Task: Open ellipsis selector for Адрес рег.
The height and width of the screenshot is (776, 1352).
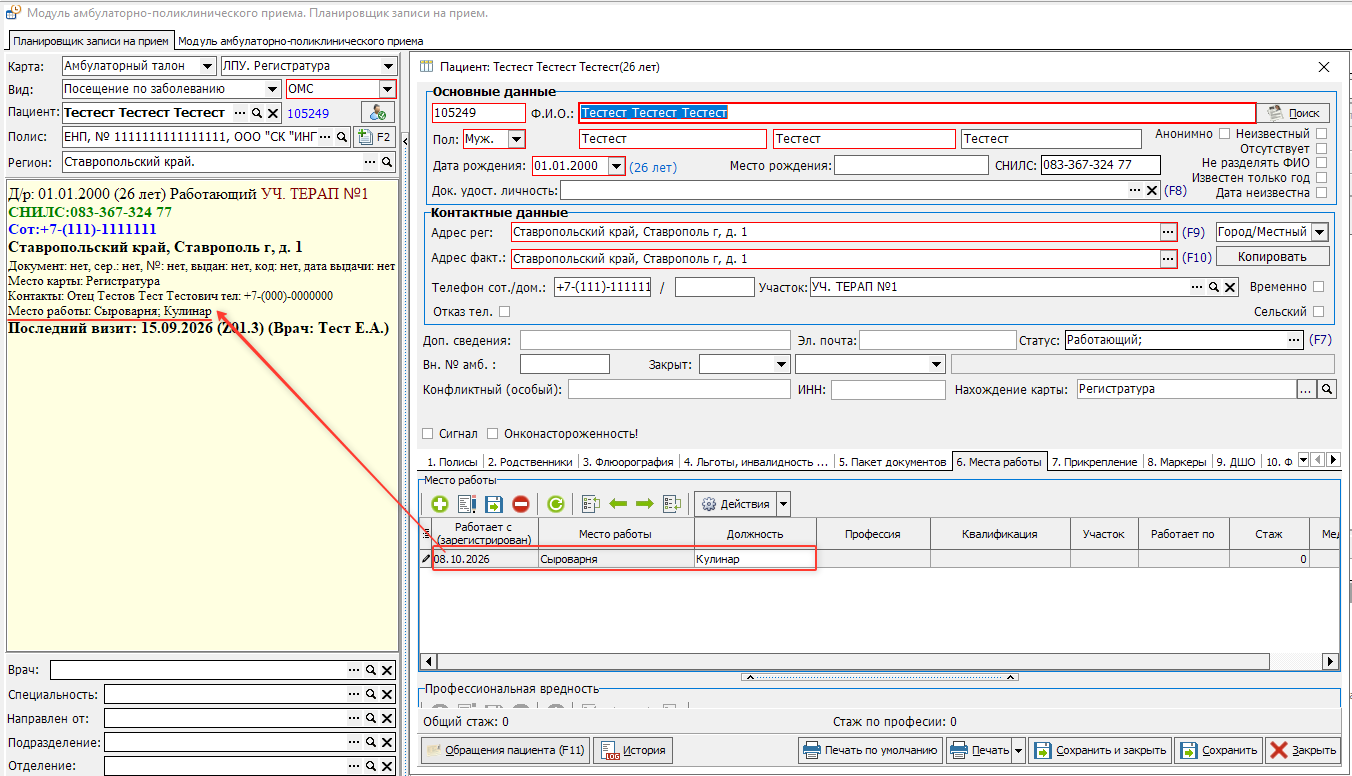Action: [1168, 232]
